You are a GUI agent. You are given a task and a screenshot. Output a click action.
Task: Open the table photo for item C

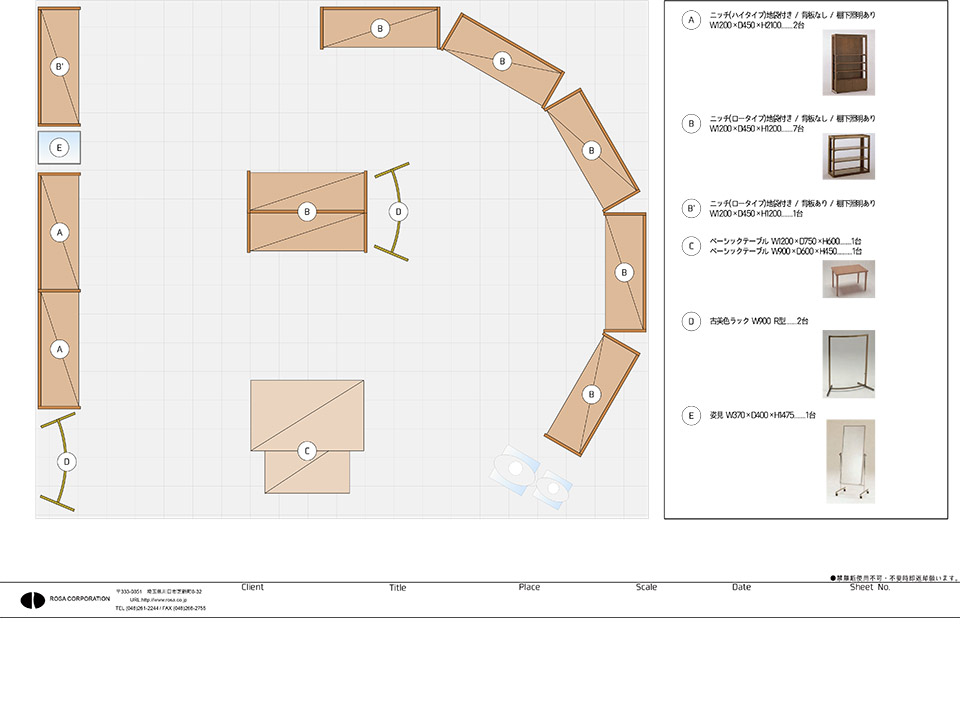[847, 279]
